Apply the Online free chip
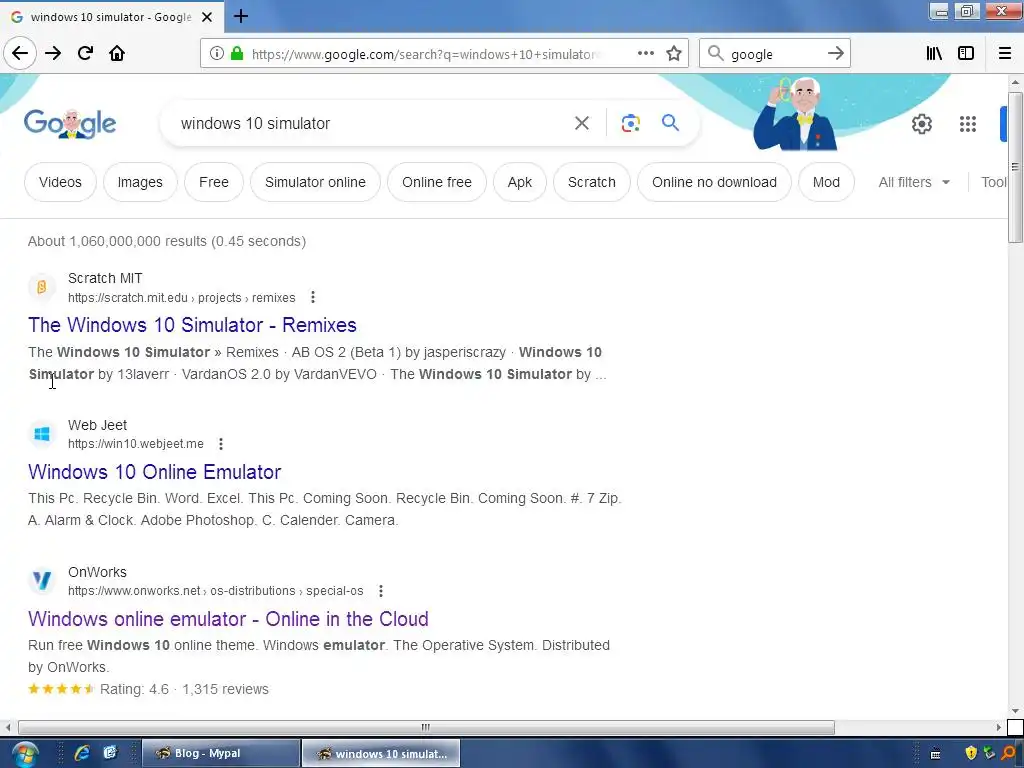 pyautogui.click(x=437, y=182)
